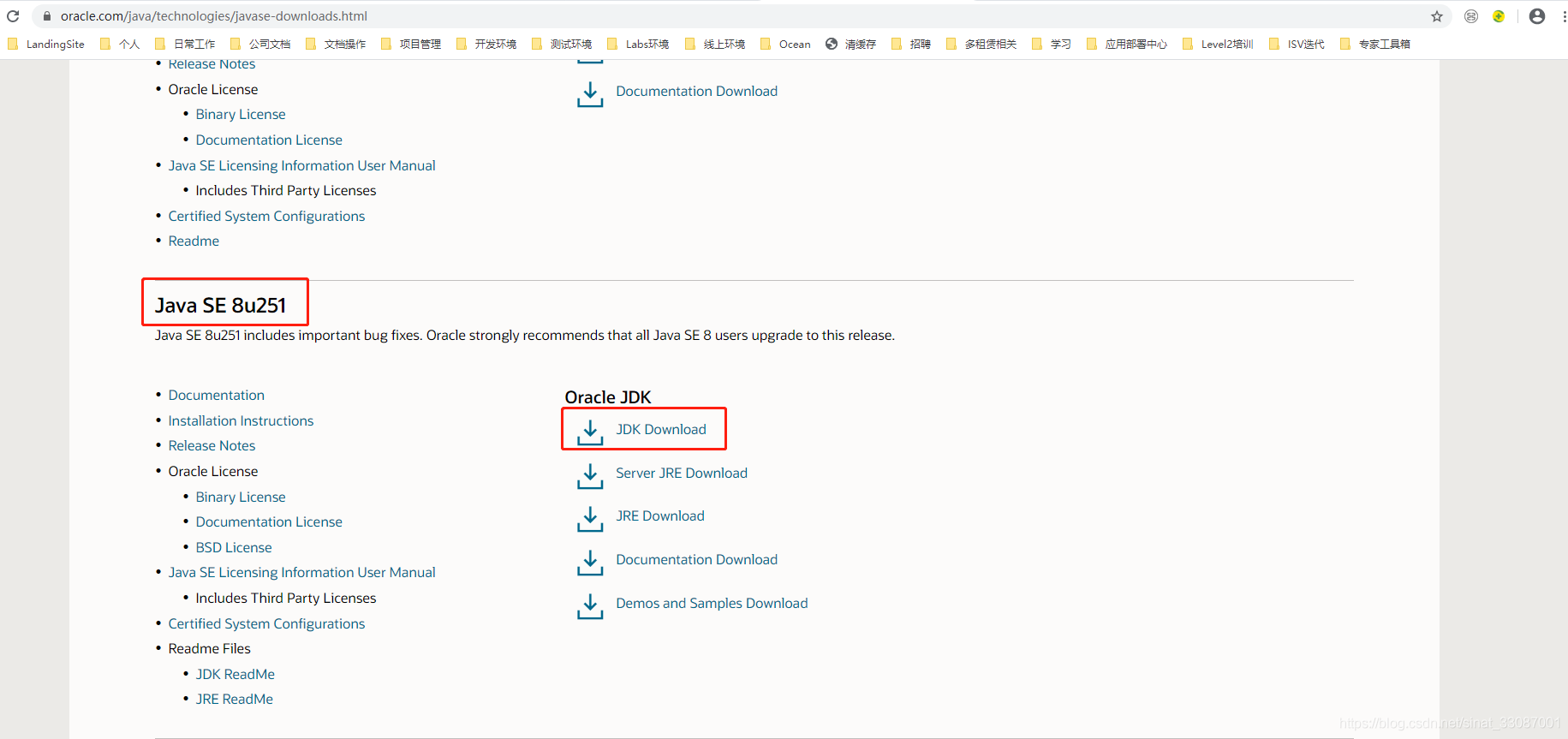Screen dimensions: 1568x739
Task: Open the standalone Readme link
Action: [194, 241]
